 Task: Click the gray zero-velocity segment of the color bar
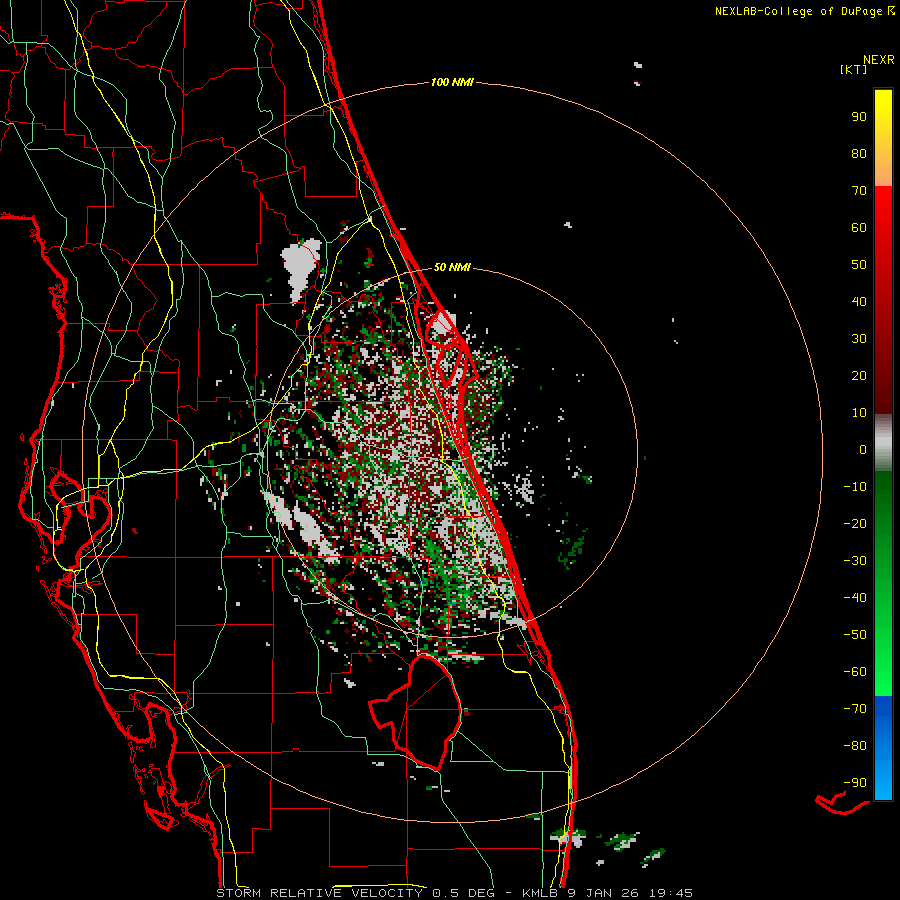click(883, 443)
